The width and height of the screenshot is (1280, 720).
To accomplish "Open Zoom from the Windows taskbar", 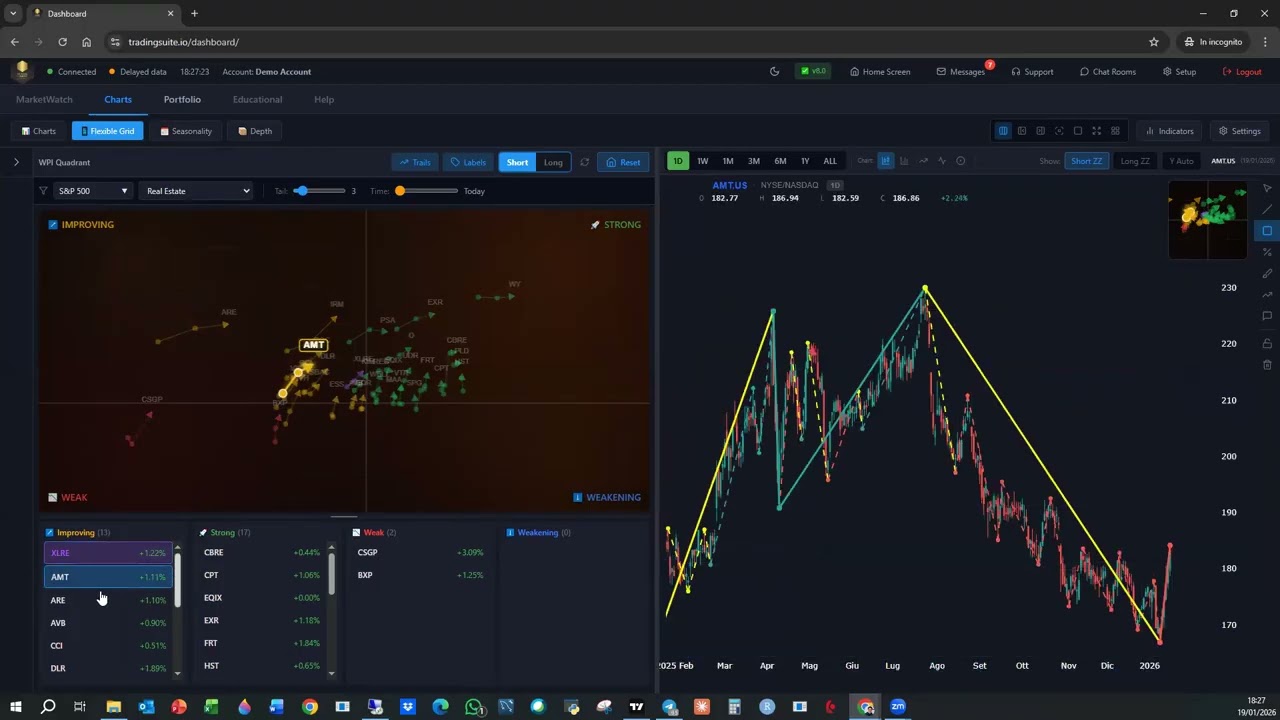I will pyautogui.click(x=898, y=707).
